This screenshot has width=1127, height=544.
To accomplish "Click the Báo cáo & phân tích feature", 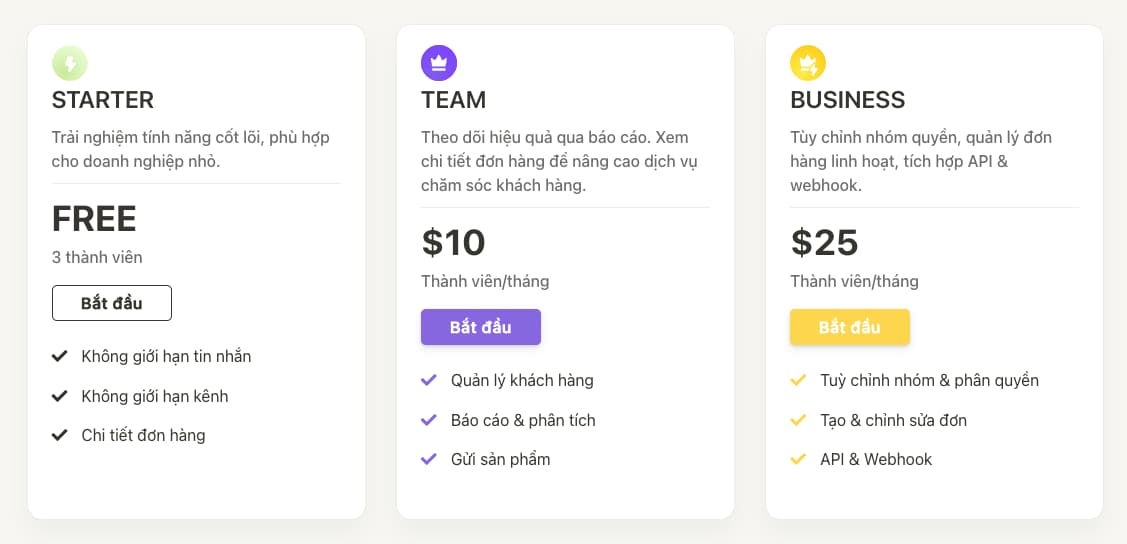I will pyautogui.click(x=523, y=420).
